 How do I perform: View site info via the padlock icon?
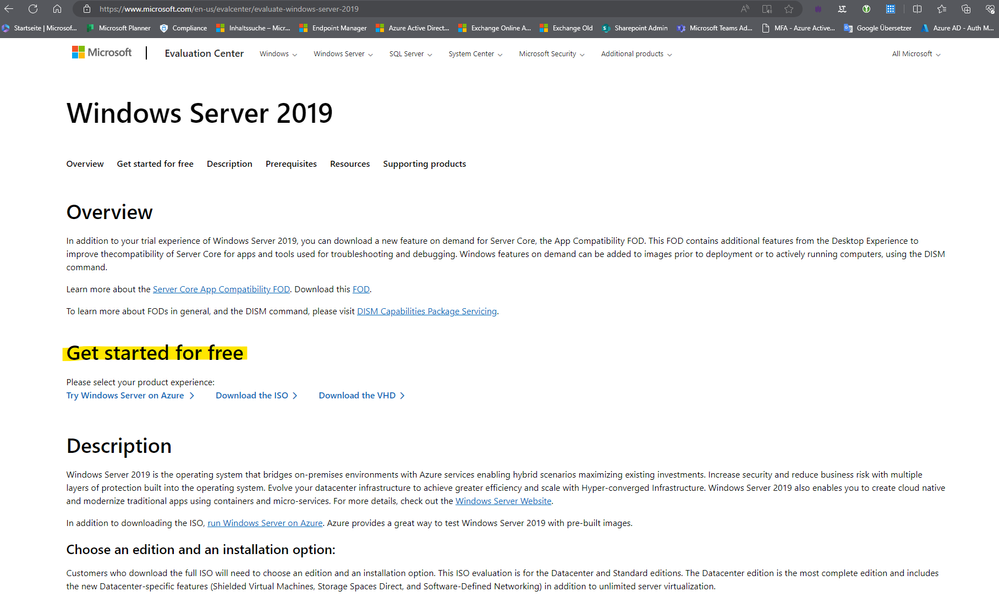87,9
